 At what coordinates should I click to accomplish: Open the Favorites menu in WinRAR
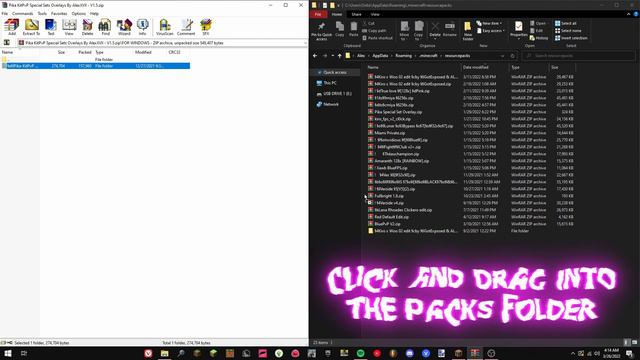[59, 13]
